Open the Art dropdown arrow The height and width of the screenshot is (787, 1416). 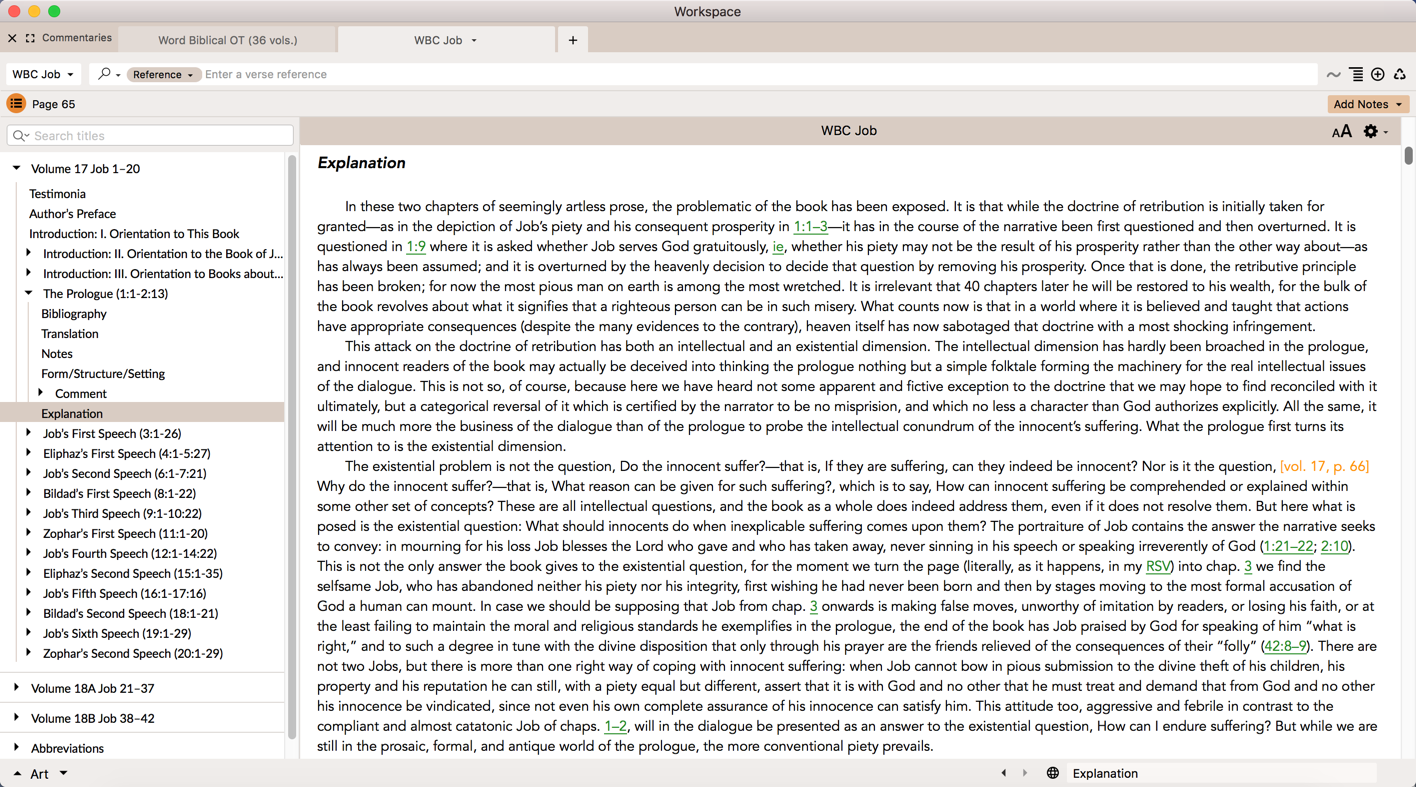pyautogui.click(x=63, y=773)
